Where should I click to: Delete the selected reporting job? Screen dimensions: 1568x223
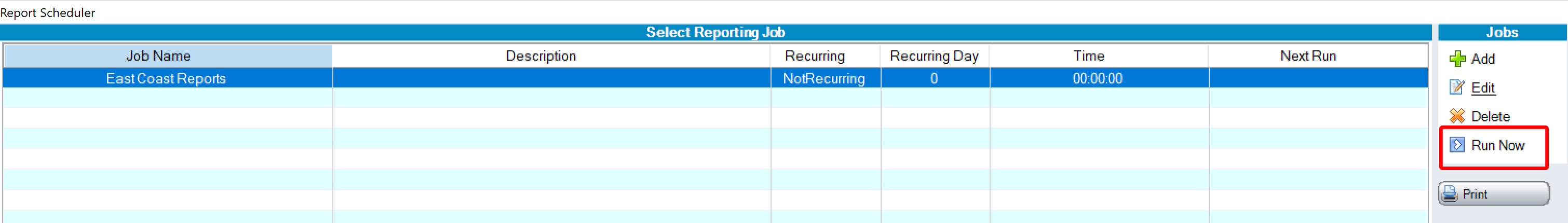click(x=1490, y=116)
